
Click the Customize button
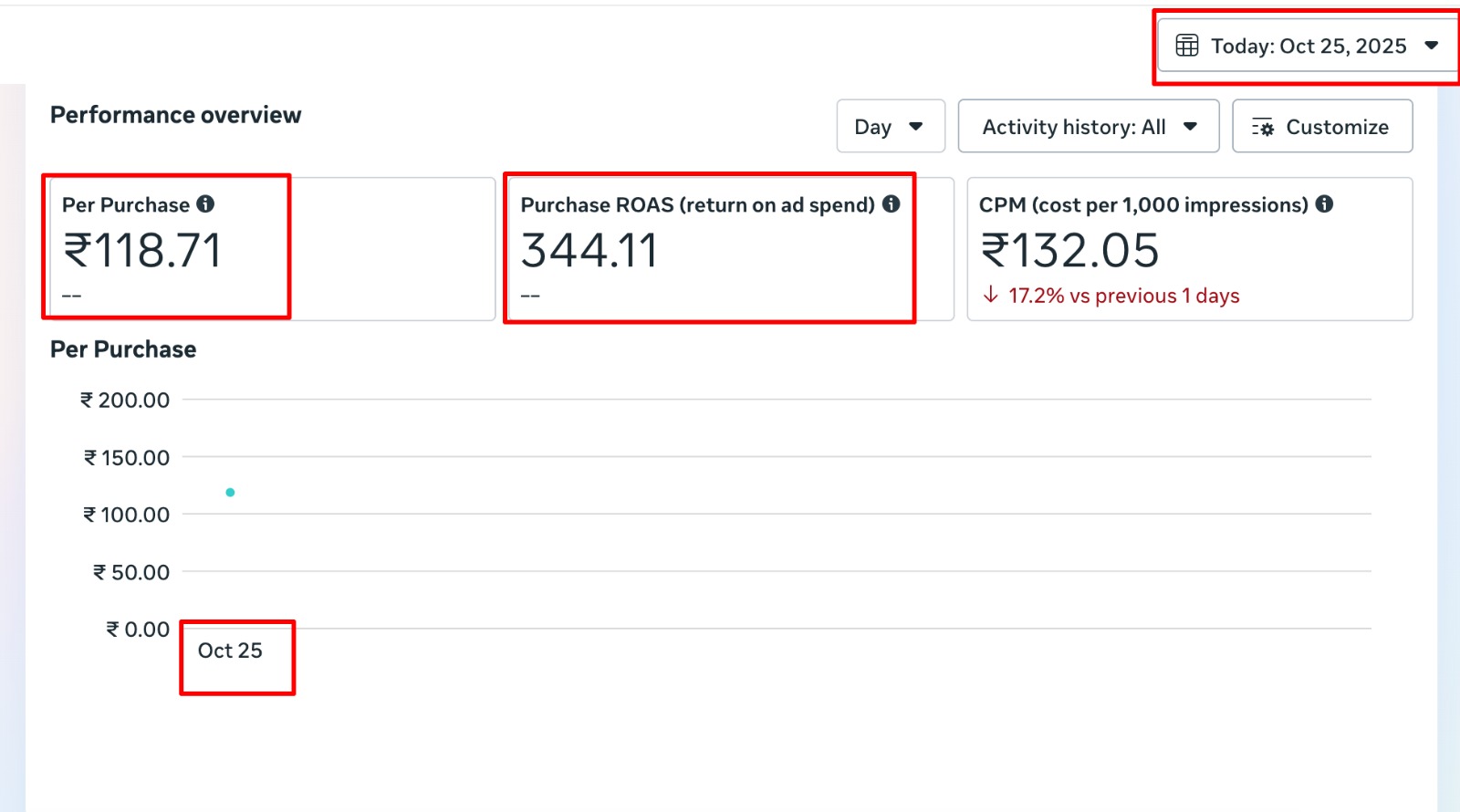tap(1322, 127)
